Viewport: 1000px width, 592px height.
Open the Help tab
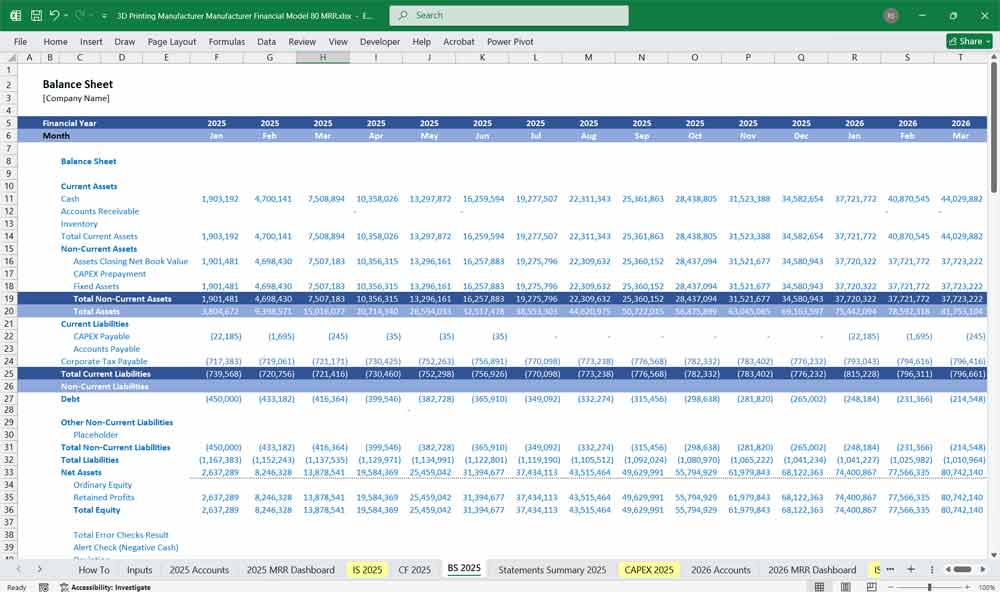pyautogui.click(x=421, y=41)
